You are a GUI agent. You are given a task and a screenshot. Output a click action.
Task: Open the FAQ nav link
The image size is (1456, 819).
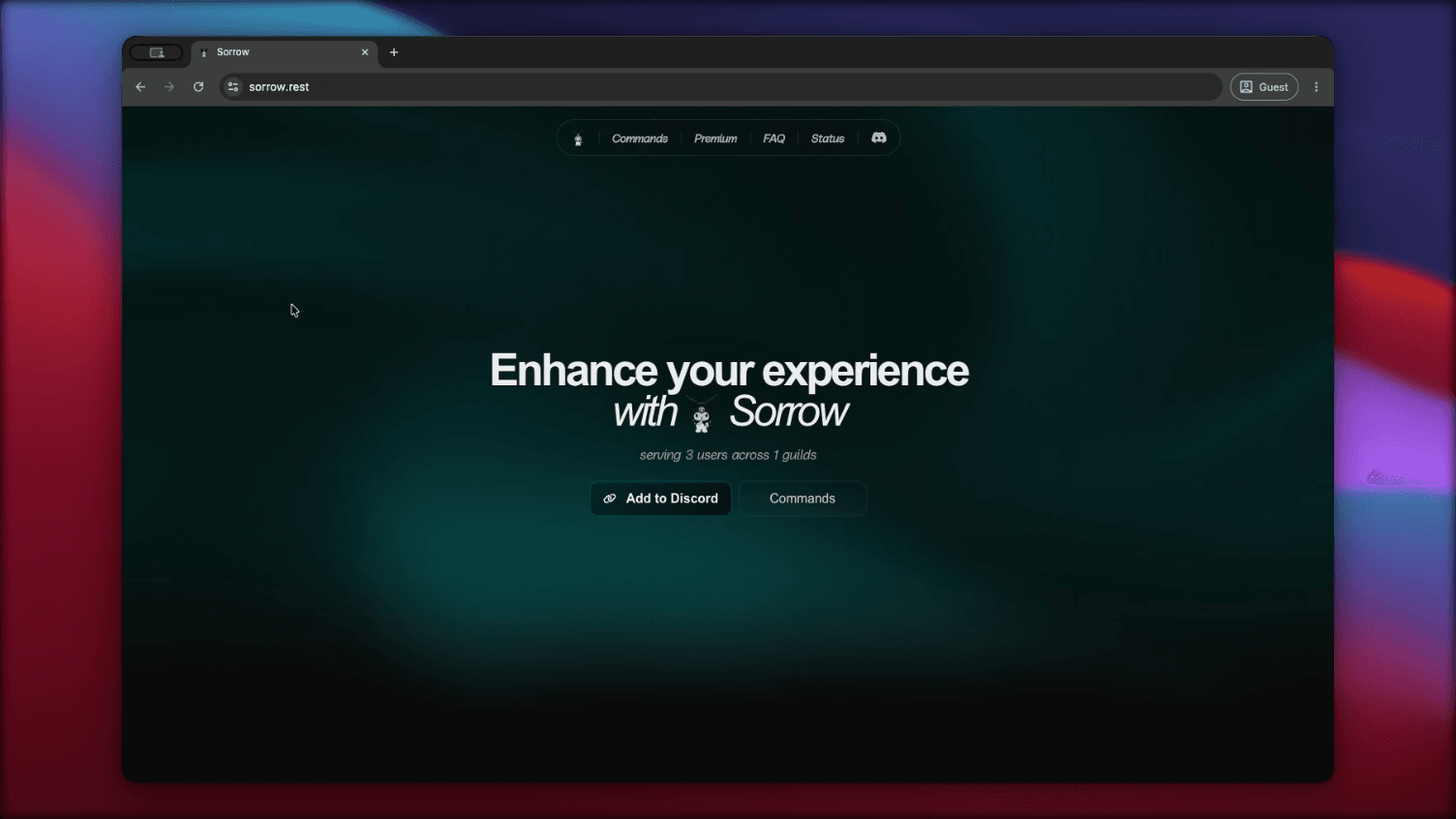(773, 138)
